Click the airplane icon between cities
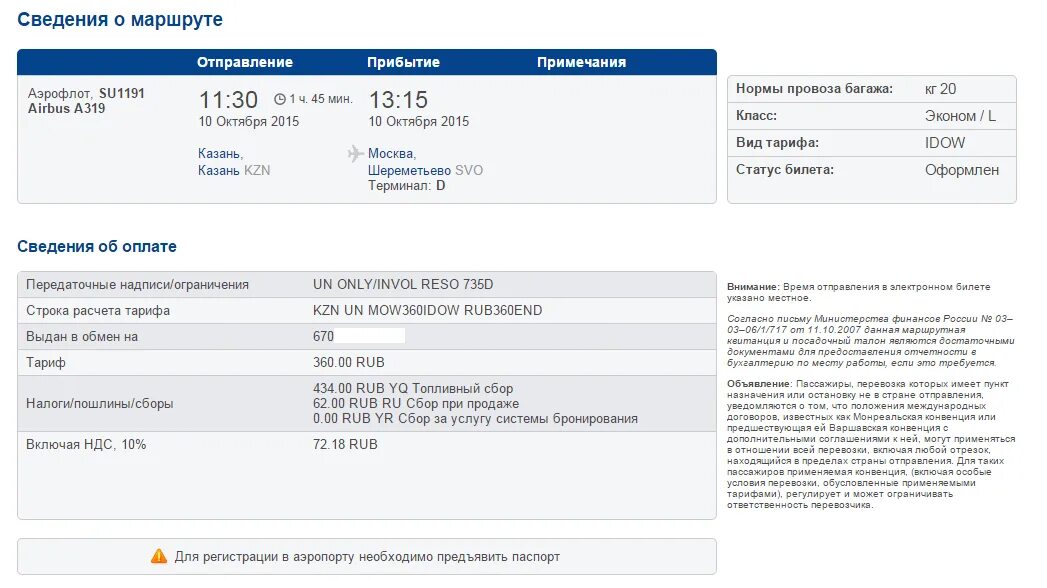Image resolution: width=1047 pixels, height=588 pixels. tap(355, 154)
